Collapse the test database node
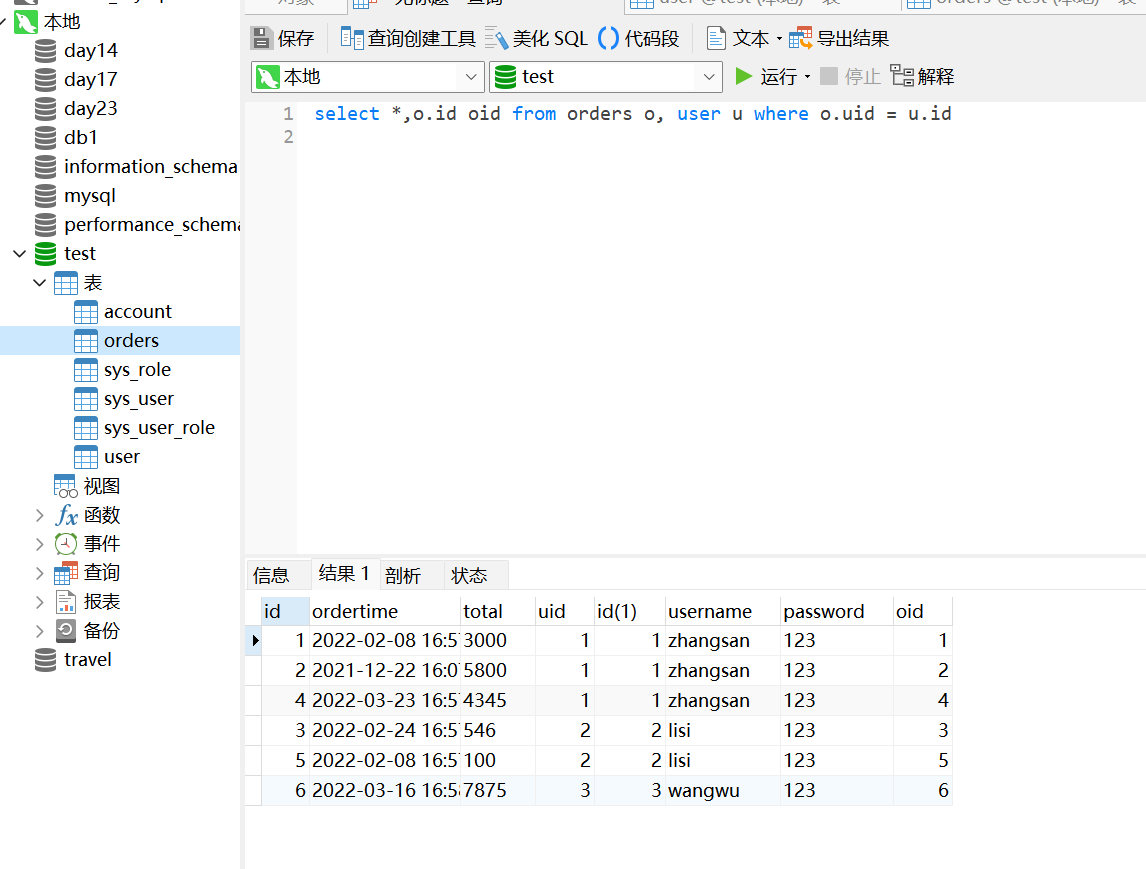This screenshot has height=869, width=1146. tap(20, 254)
